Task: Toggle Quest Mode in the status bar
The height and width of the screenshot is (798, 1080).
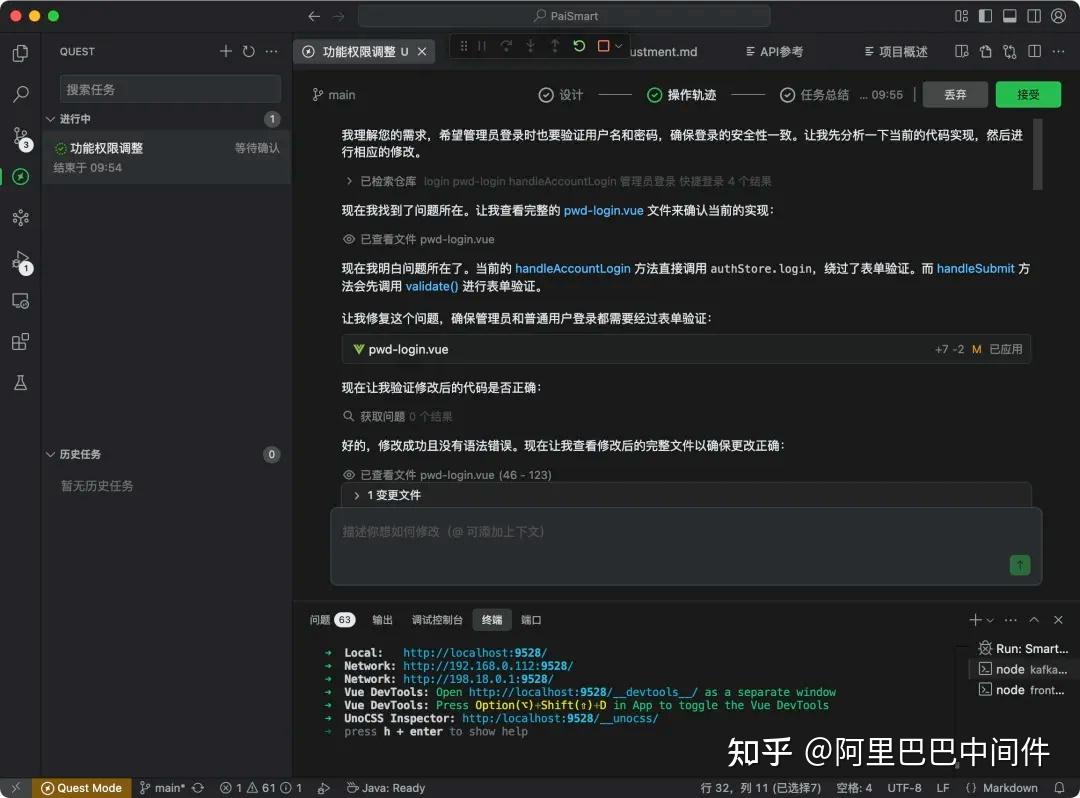Action: pos(80,788)
